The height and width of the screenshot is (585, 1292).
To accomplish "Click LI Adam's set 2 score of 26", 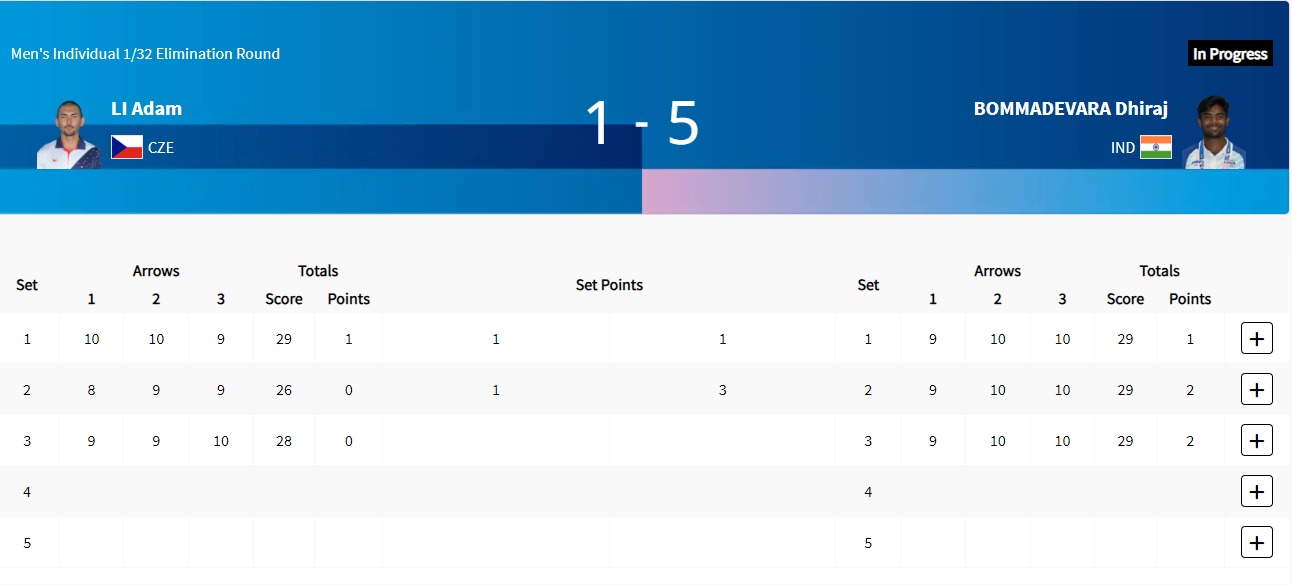I will [284, 390].
